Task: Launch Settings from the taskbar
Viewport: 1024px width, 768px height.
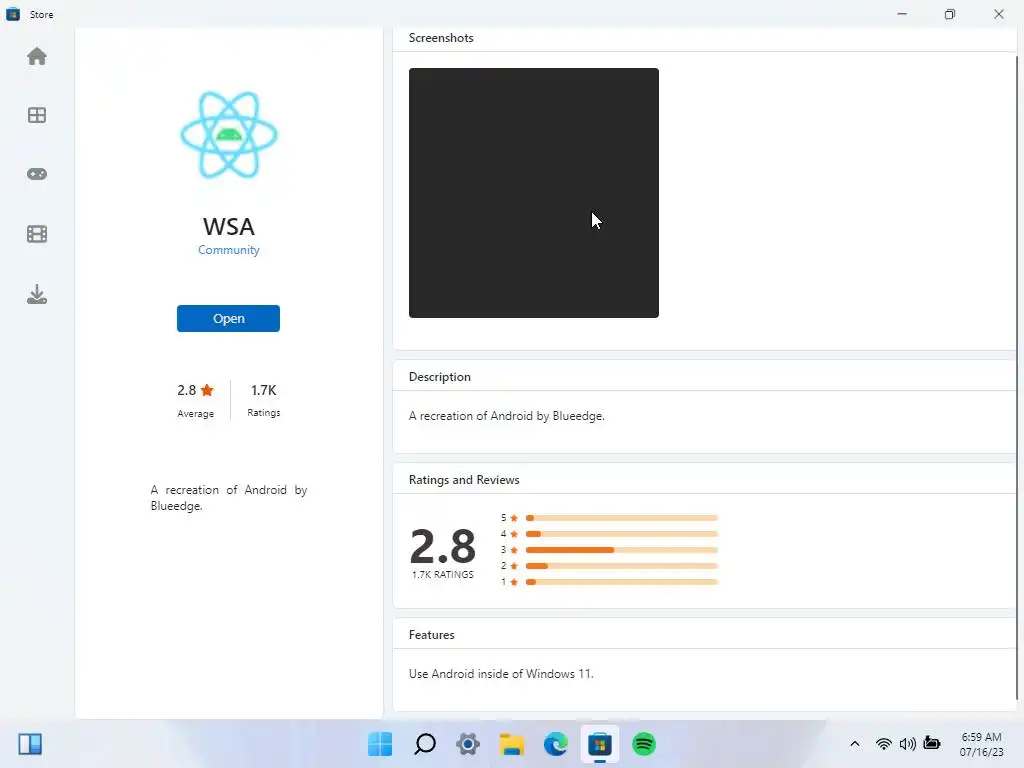Action: point(468,744)
